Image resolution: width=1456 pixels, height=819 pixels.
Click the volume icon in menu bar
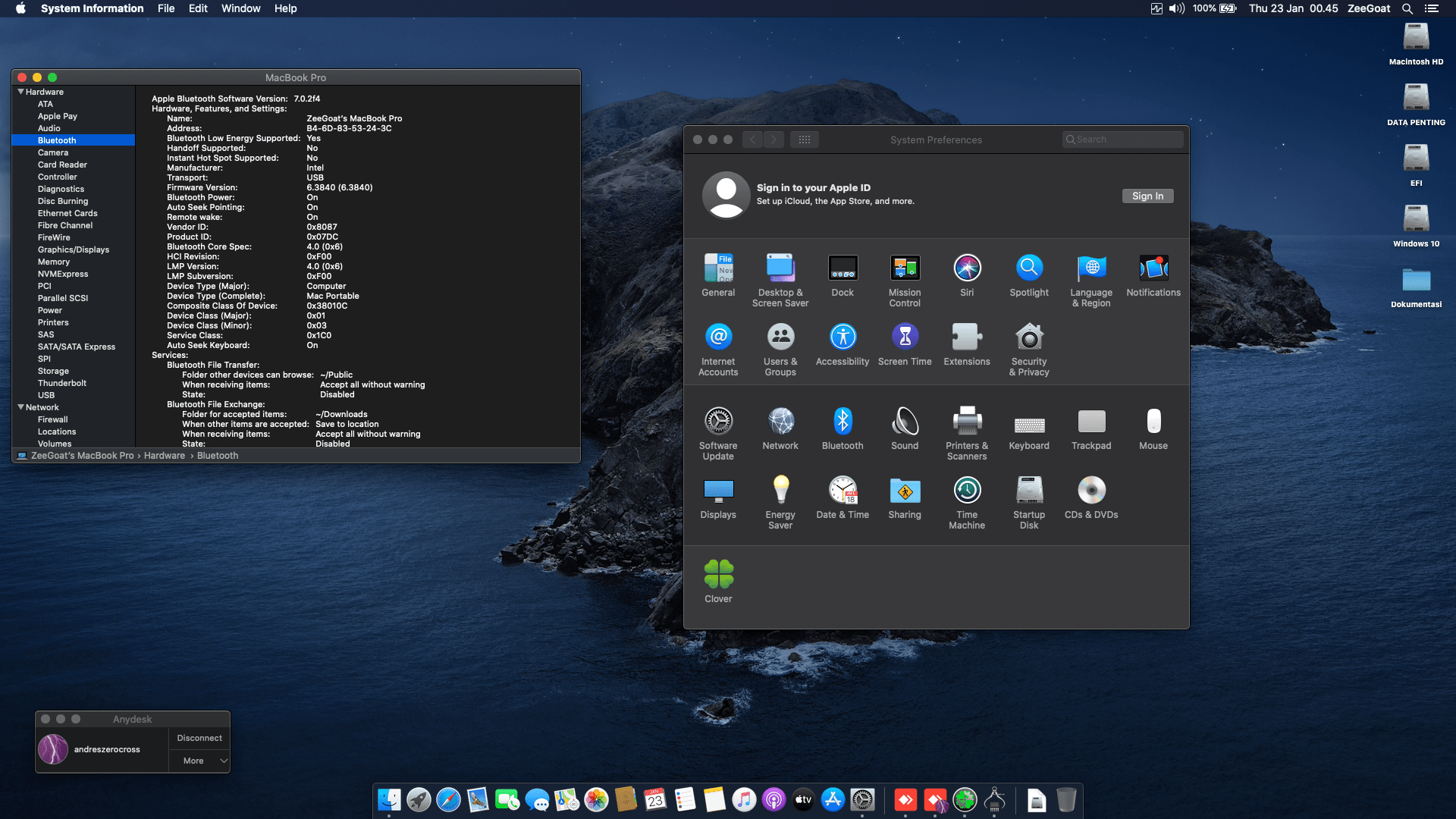[1176, 8]
